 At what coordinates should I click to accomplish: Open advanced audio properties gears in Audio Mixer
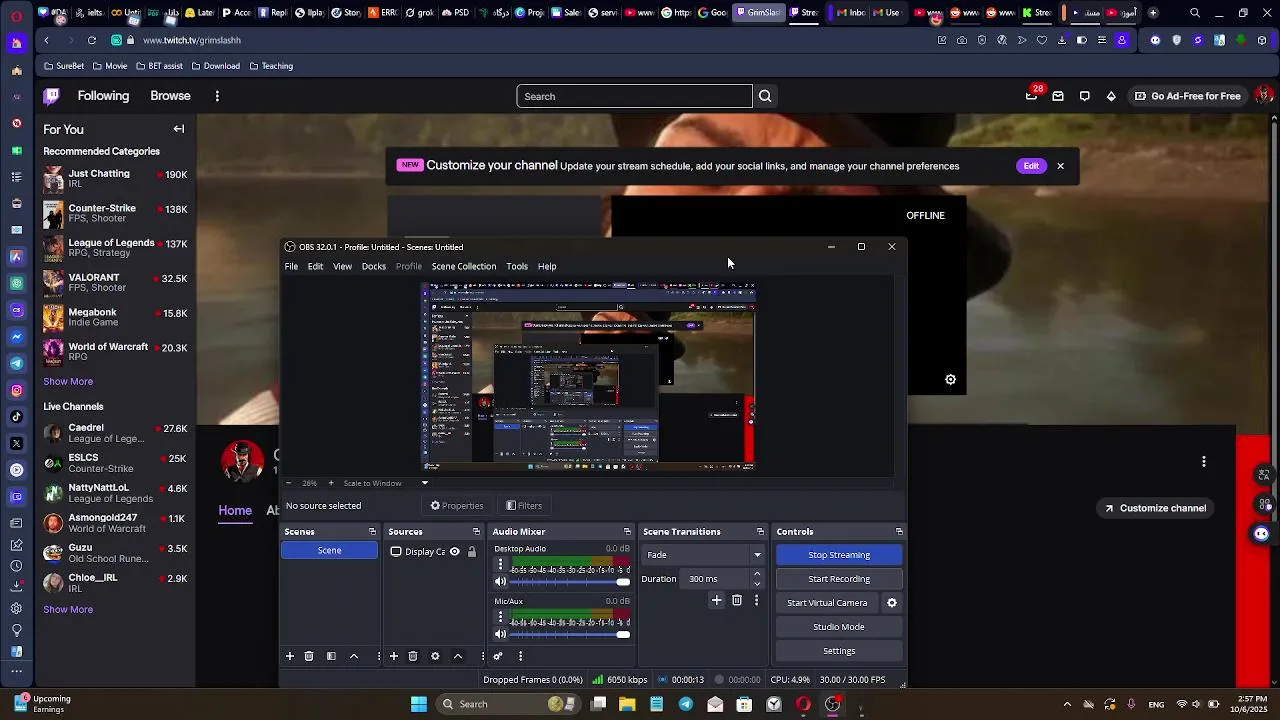pyautogui.click(x=498, y=656)
